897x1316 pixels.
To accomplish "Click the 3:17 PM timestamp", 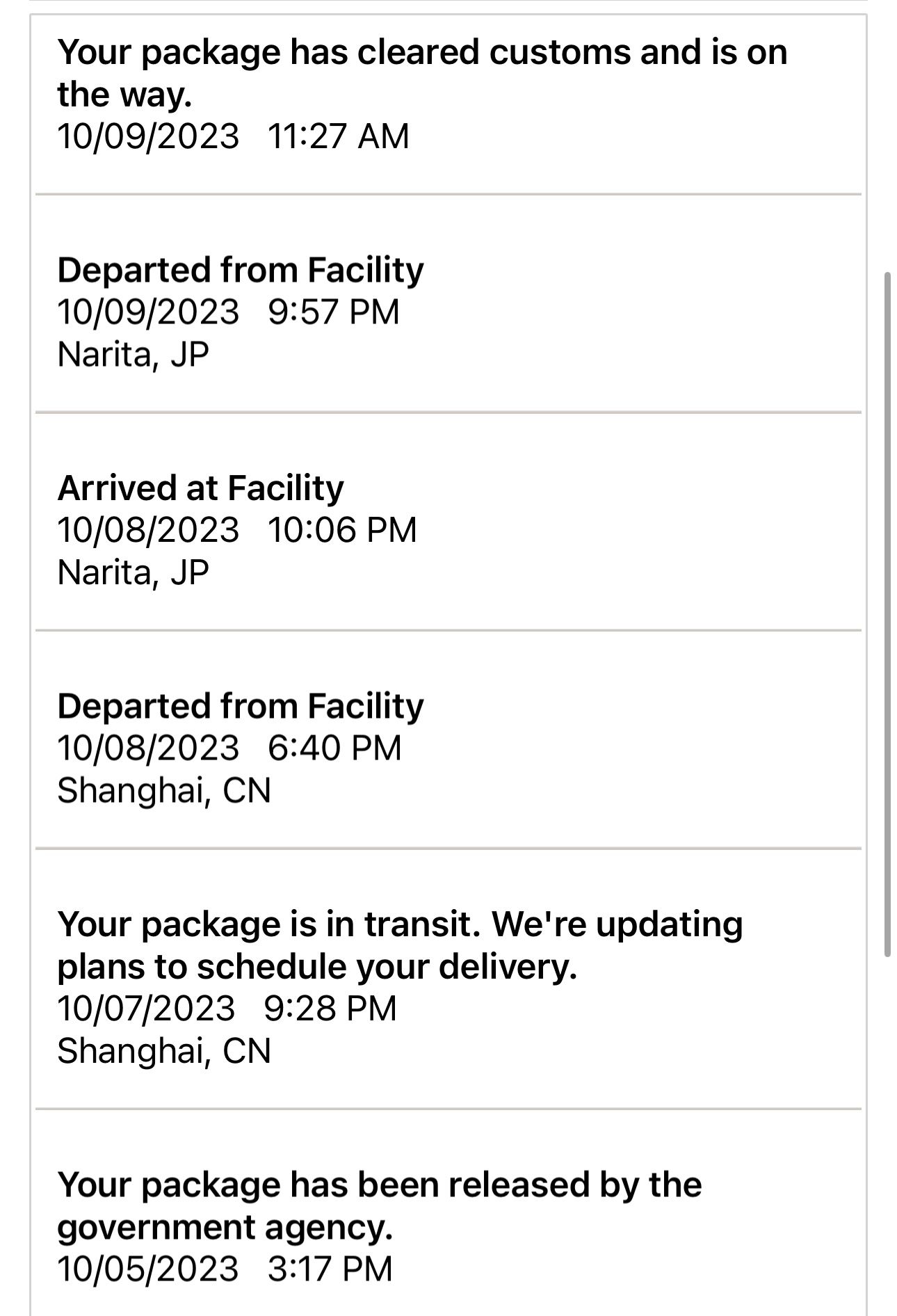I will [x=330, y=1269].
